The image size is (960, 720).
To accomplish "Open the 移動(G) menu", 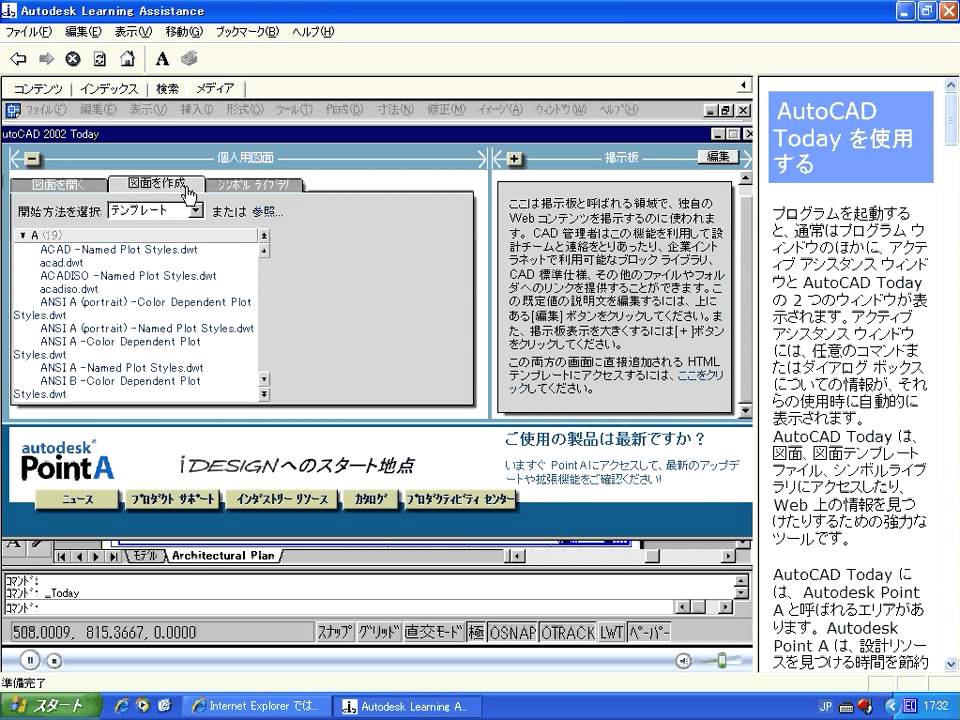I will tap(184, 32).
